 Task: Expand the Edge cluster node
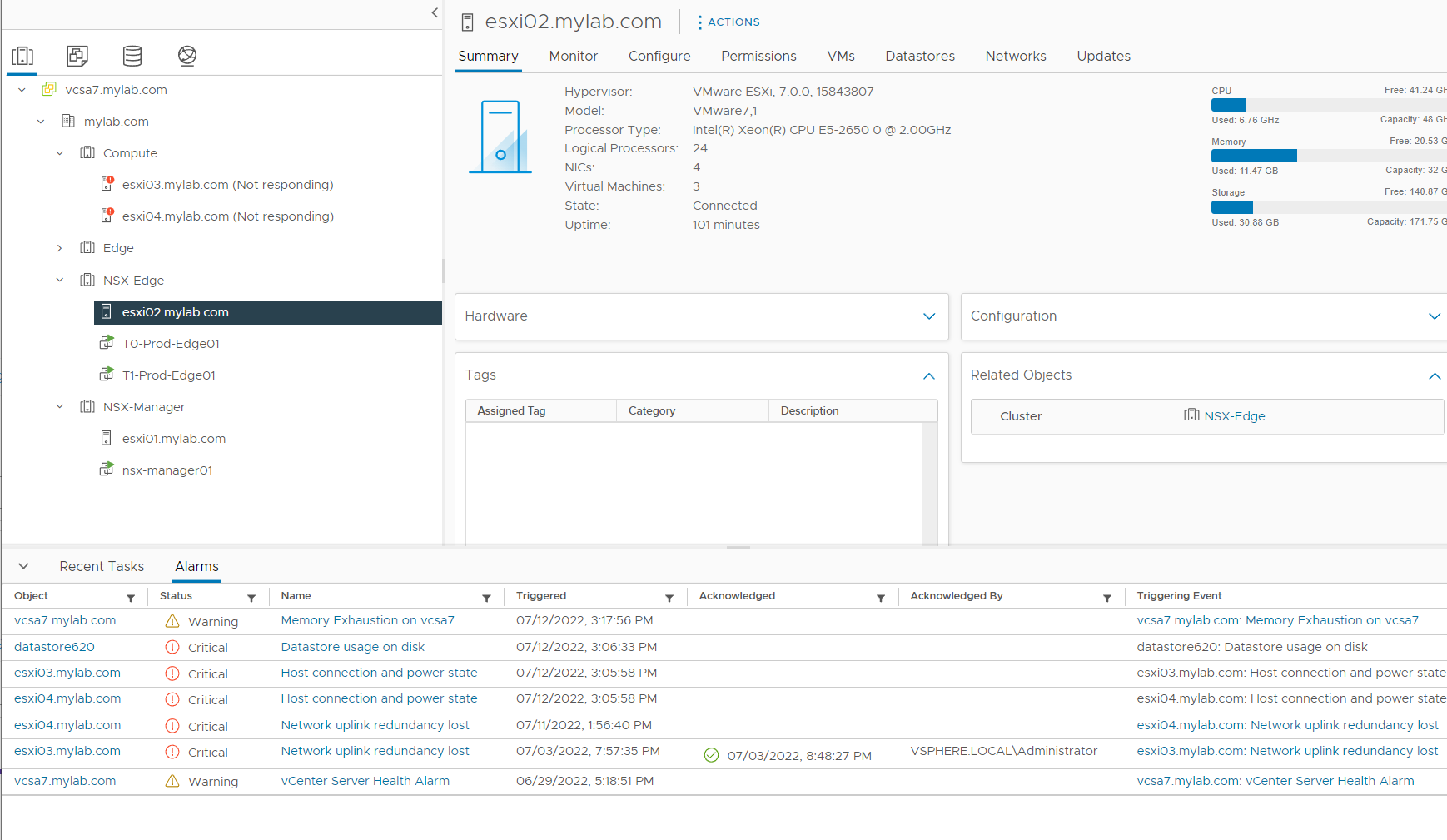coord(60,247)
